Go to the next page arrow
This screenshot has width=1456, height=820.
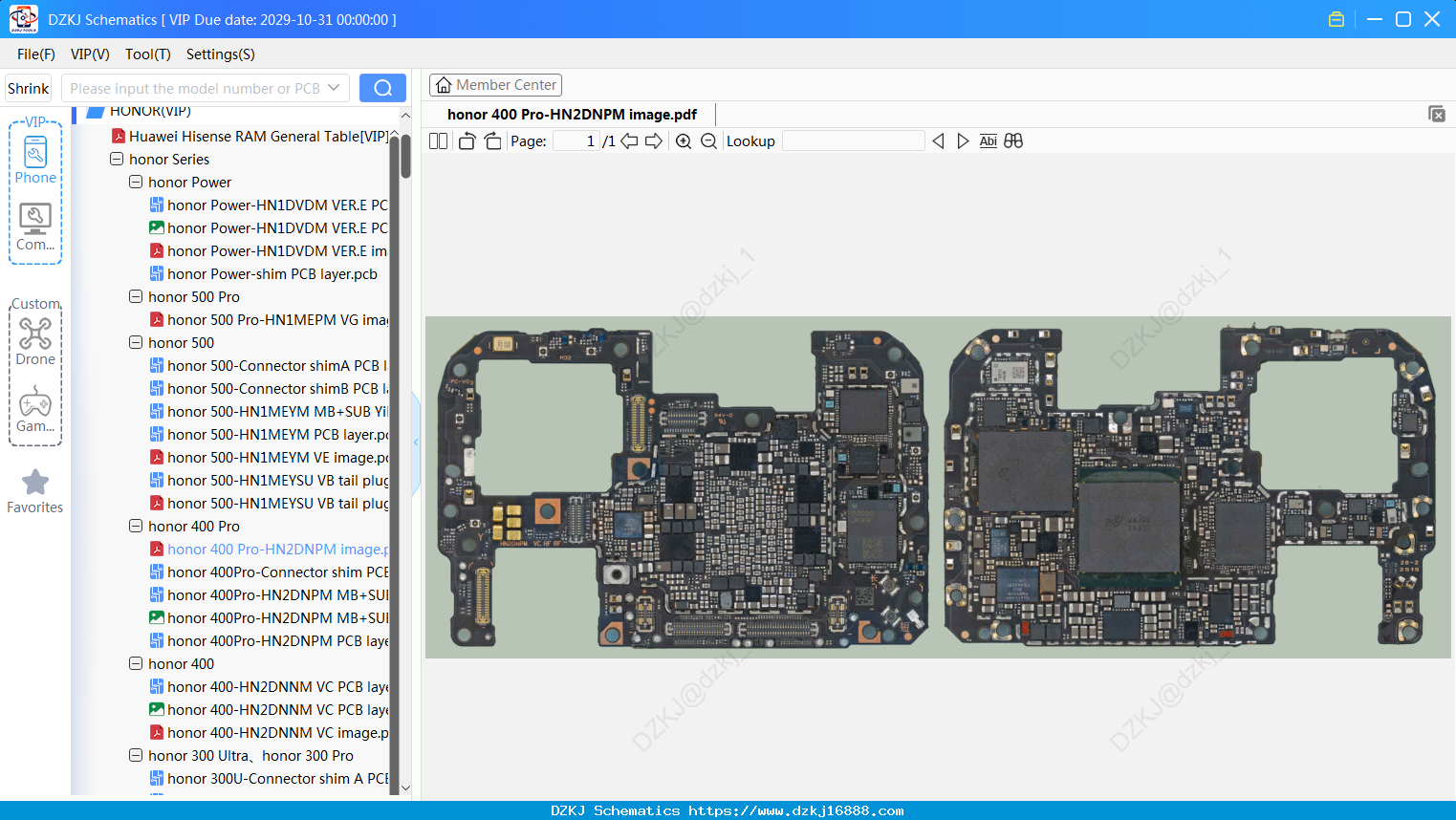[x=654, y=141]
